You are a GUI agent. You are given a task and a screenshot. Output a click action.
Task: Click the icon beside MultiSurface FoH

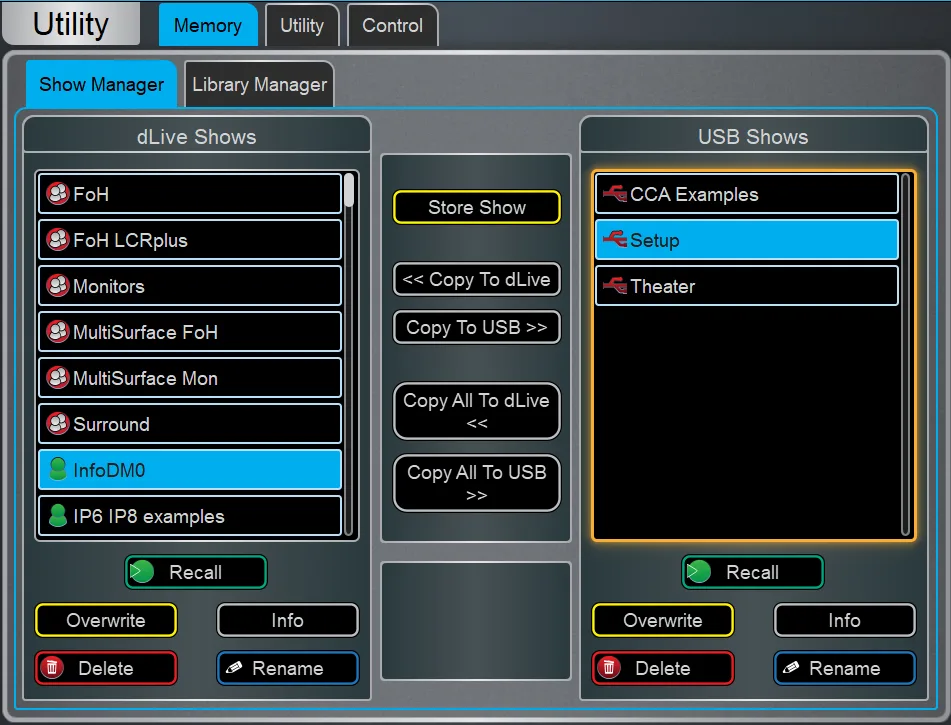pyautogui.click(x=58, y=332)
